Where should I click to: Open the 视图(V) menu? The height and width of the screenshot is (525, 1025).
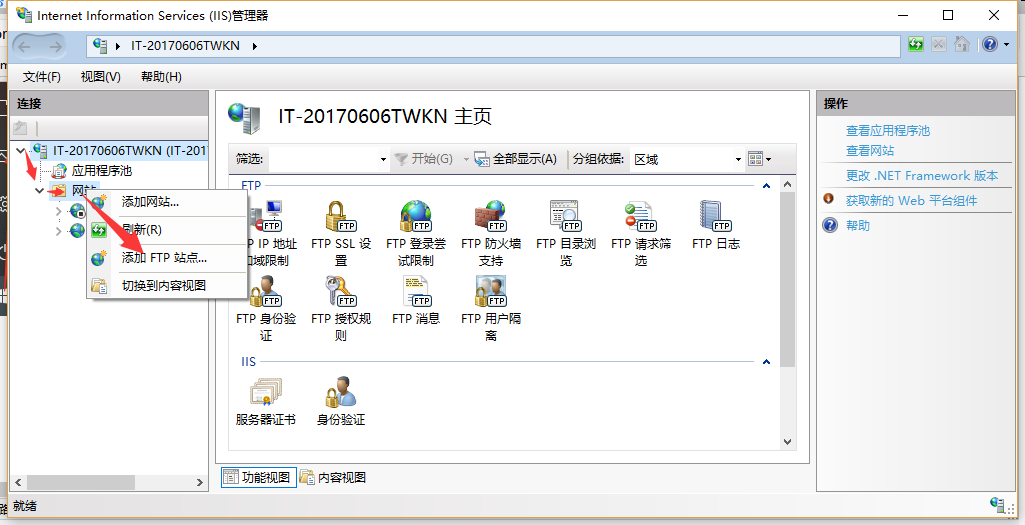(101, 77)
